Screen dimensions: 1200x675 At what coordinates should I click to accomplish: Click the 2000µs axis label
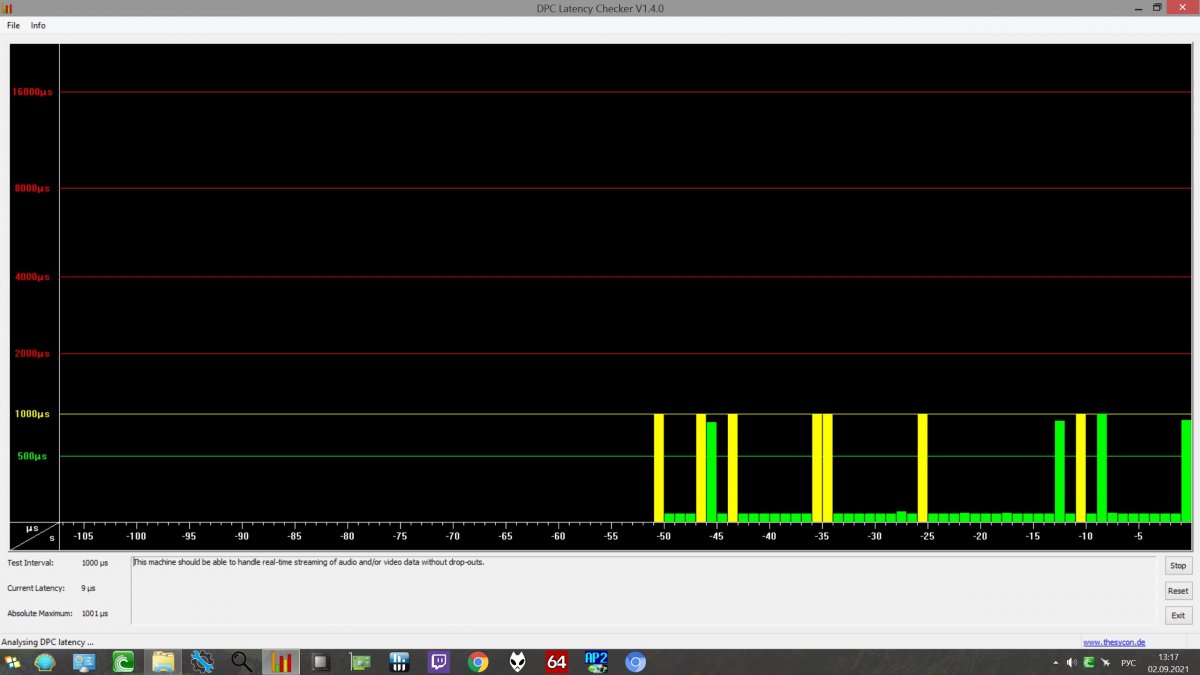pos(32,354)
